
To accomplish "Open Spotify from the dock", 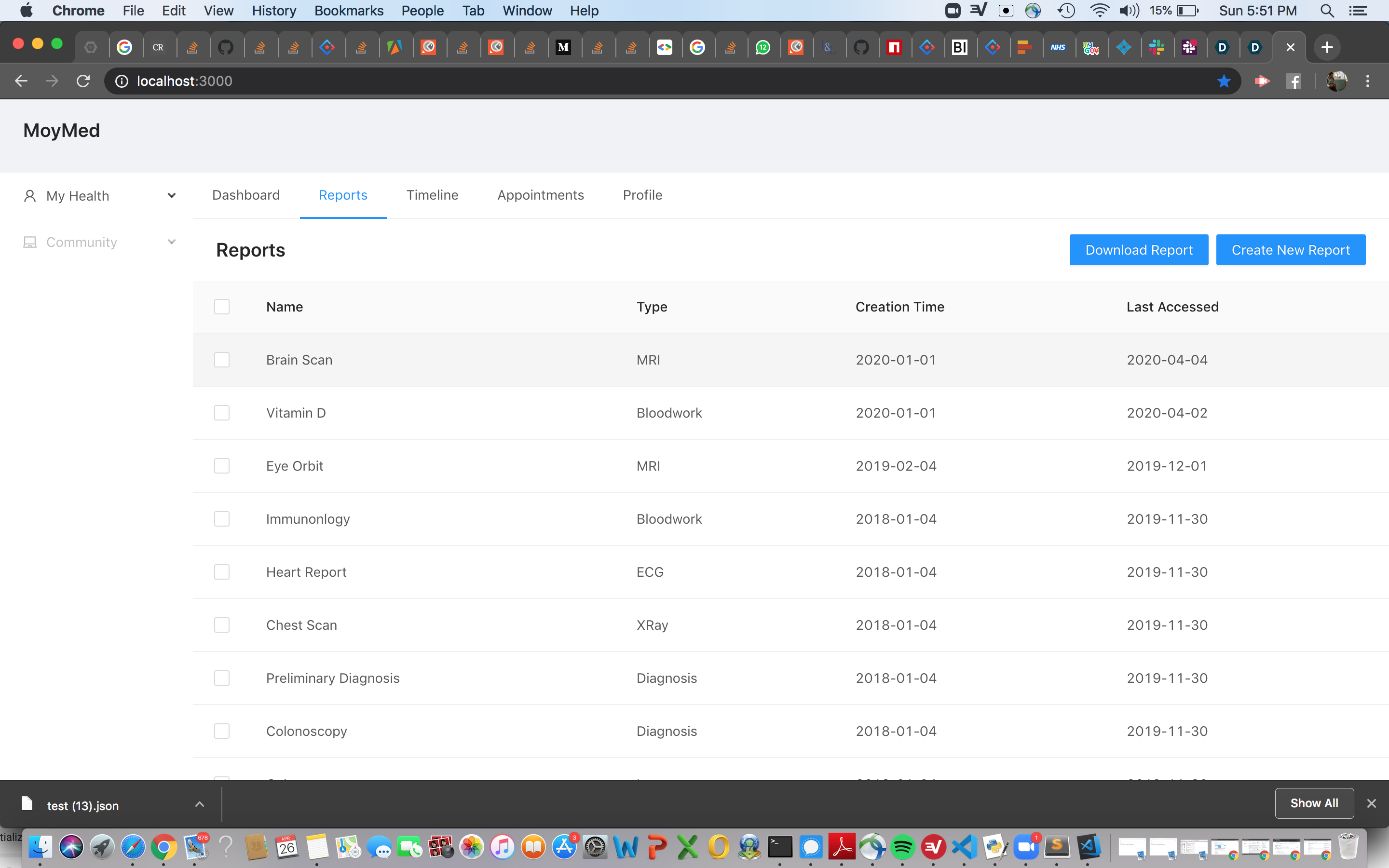I will click(x=902, y=847).
